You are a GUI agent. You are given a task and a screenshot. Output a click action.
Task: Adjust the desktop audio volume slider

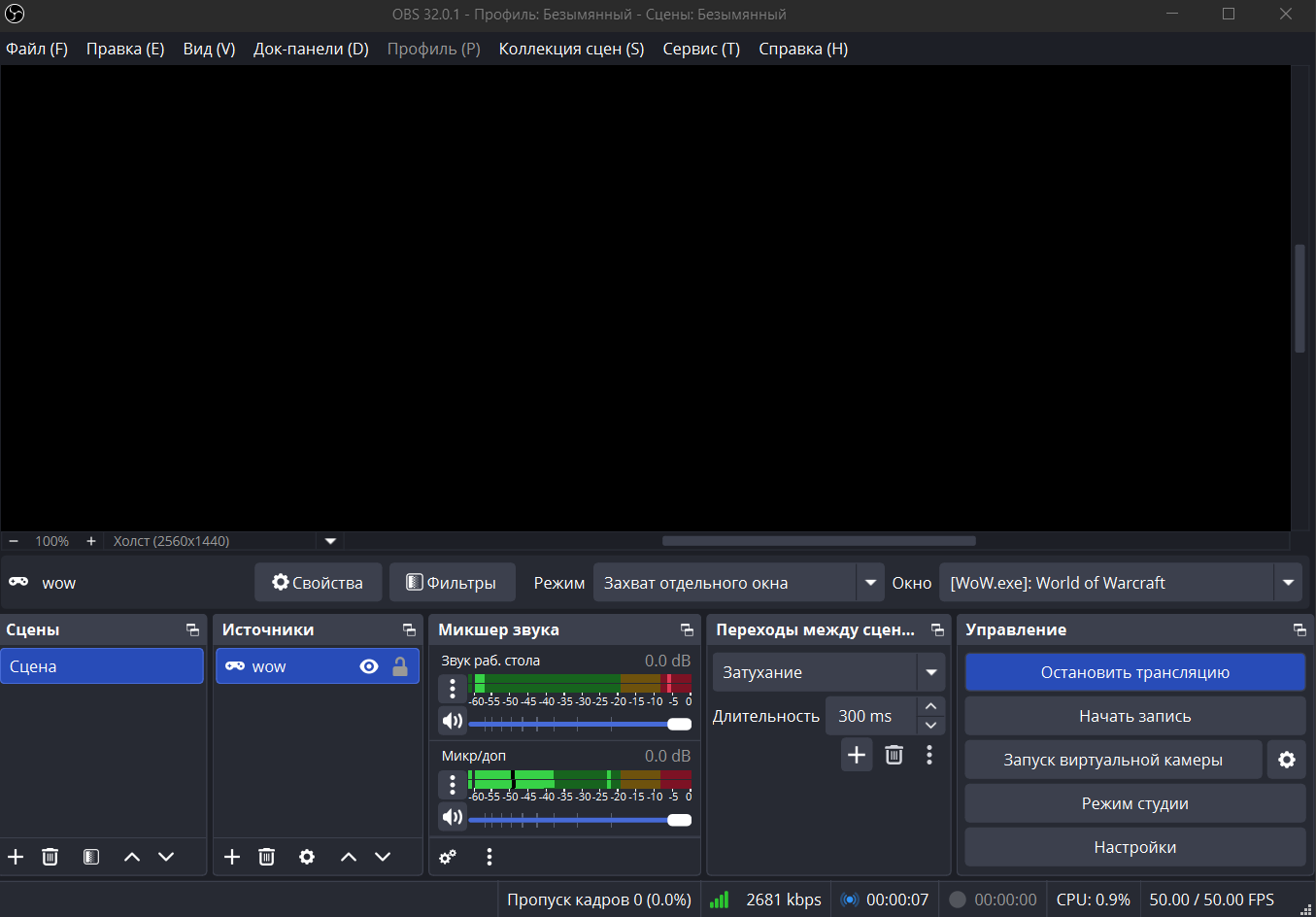[x=679, y=724]
